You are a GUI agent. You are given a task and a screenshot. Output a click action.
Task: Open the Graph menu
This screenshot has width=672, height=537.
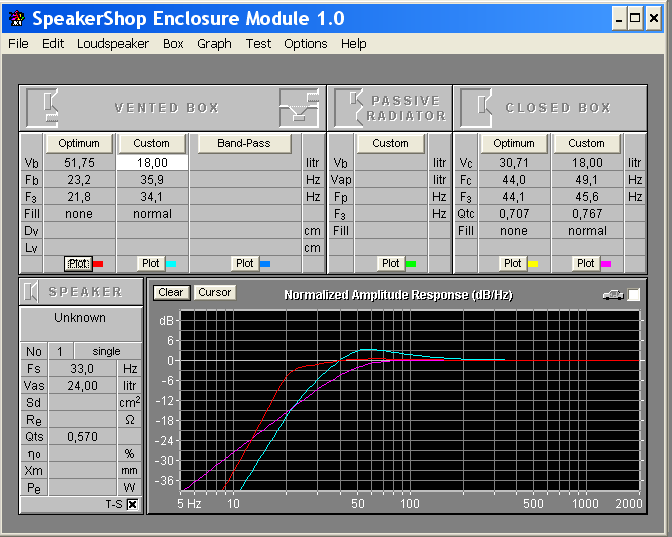[214, 44]
